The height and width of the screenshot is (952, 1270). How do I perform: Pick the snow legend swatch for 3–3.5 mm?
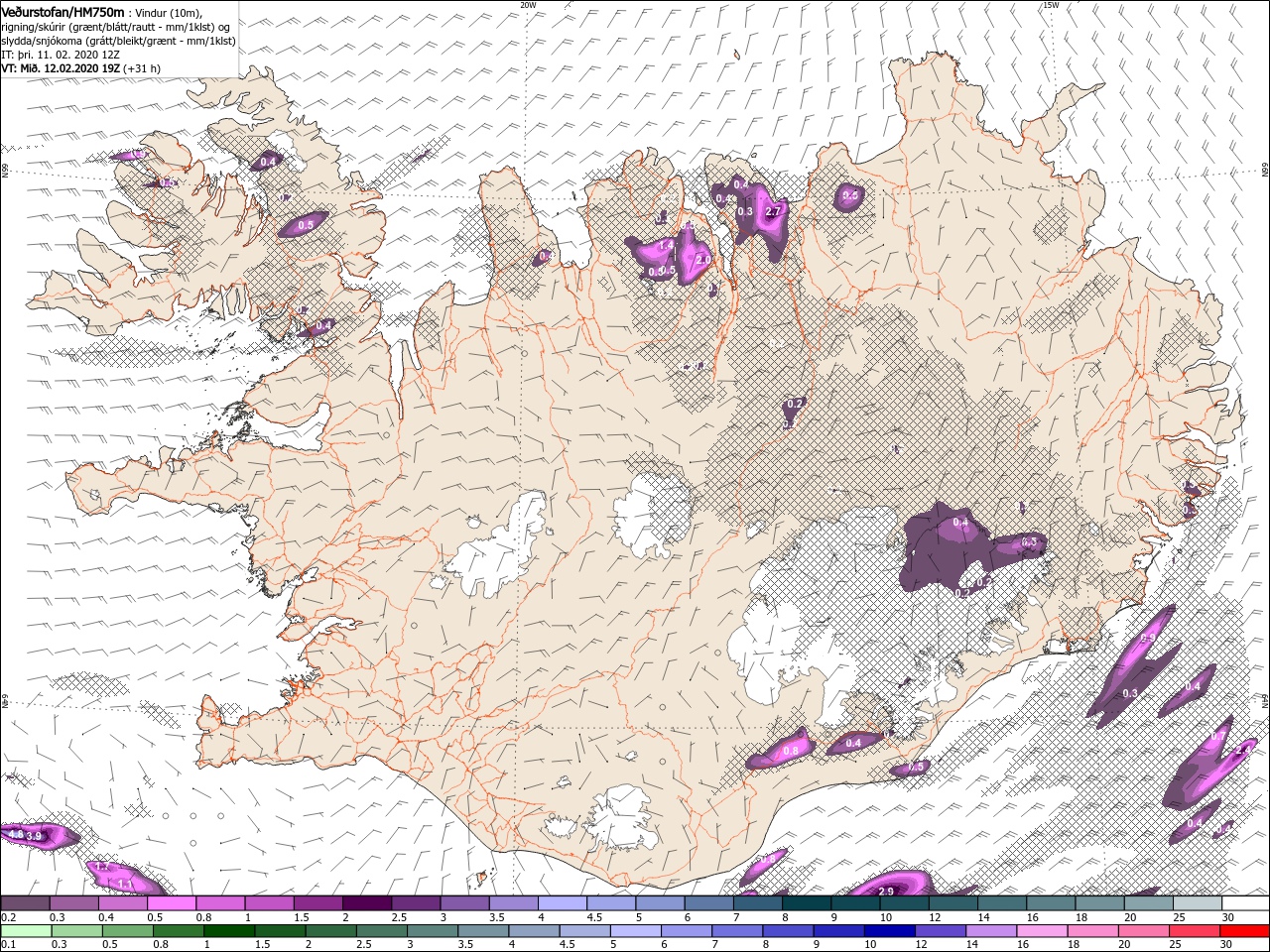[x=464, y=903]
